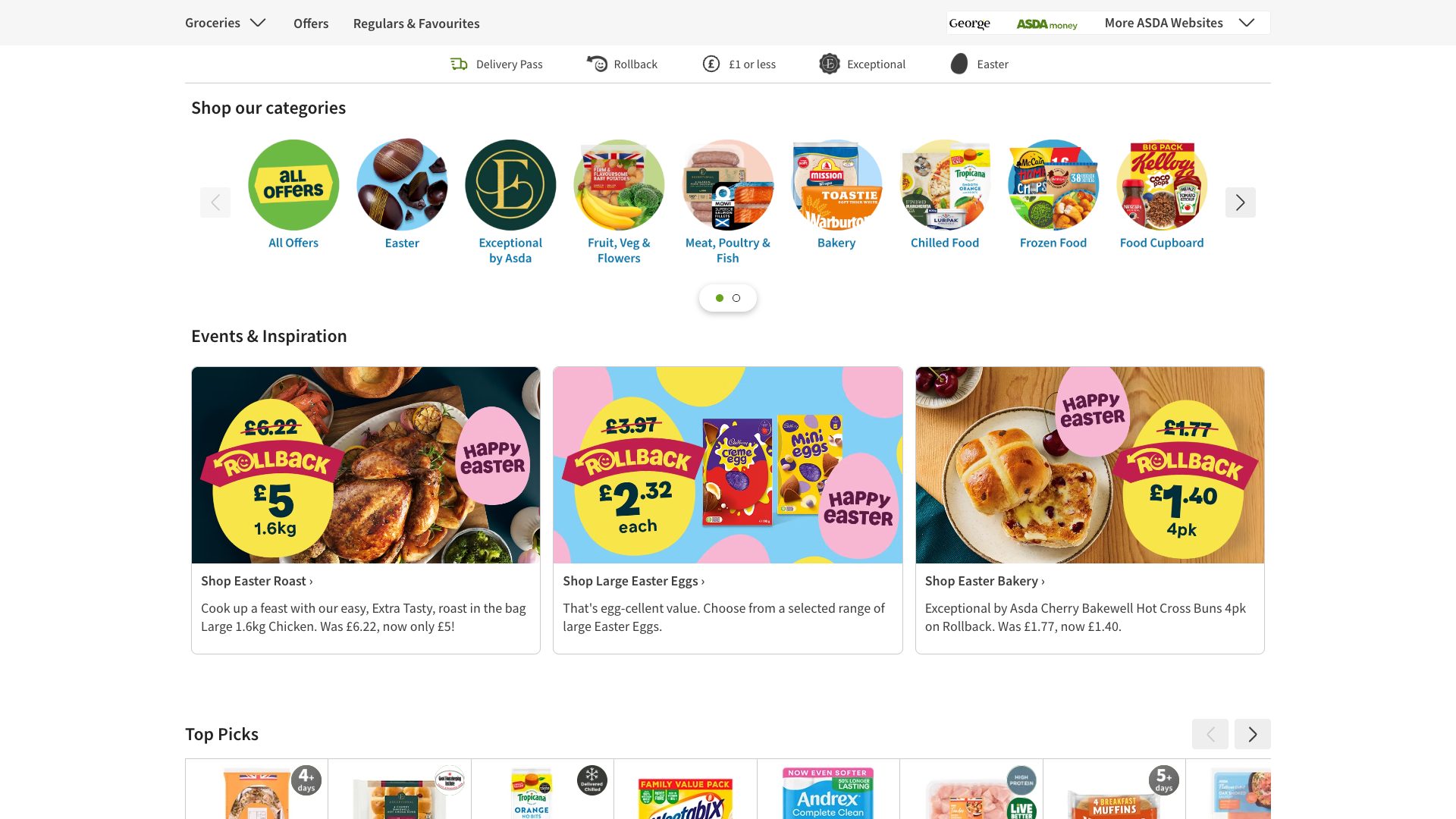Follow the Shop Easter Roast link

(256, 581)
